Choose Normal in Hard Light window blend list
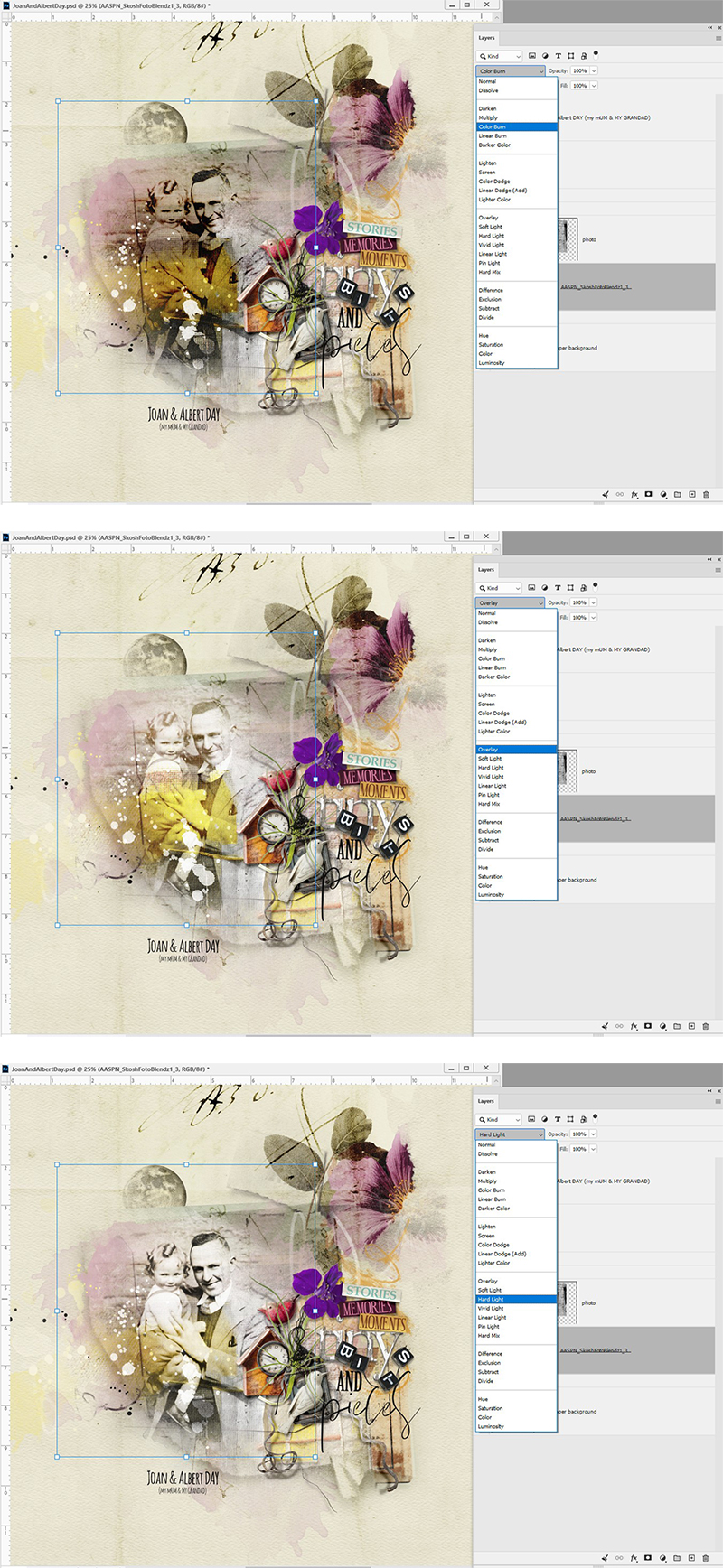Viewport: 723px width, 1568px height. click(x=517, y=1144)
